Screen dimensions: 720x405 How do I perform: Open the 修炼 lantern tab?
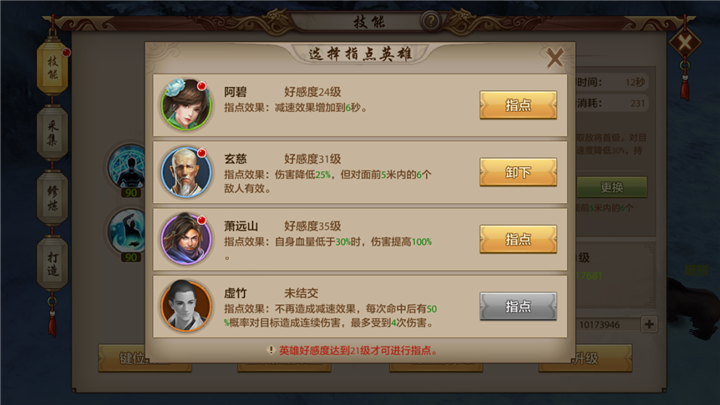tap(53, 198)
